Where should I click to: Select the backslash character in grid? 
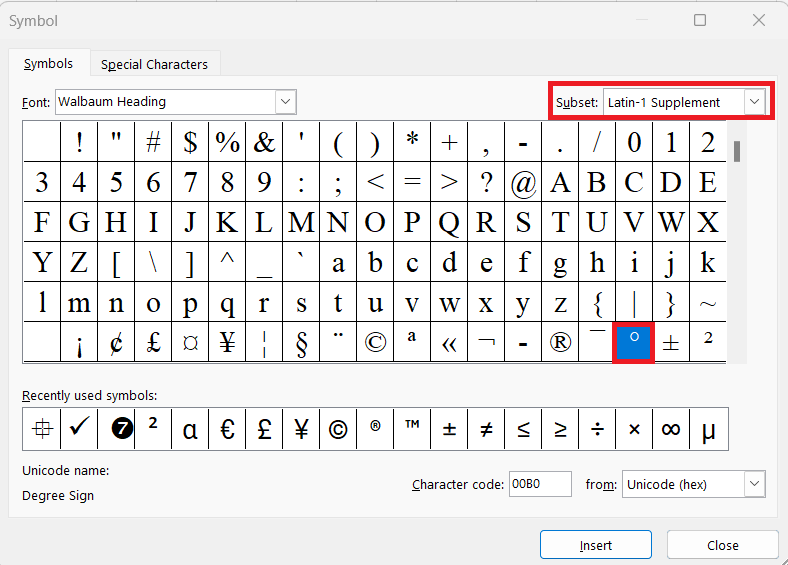coord(153,262)
